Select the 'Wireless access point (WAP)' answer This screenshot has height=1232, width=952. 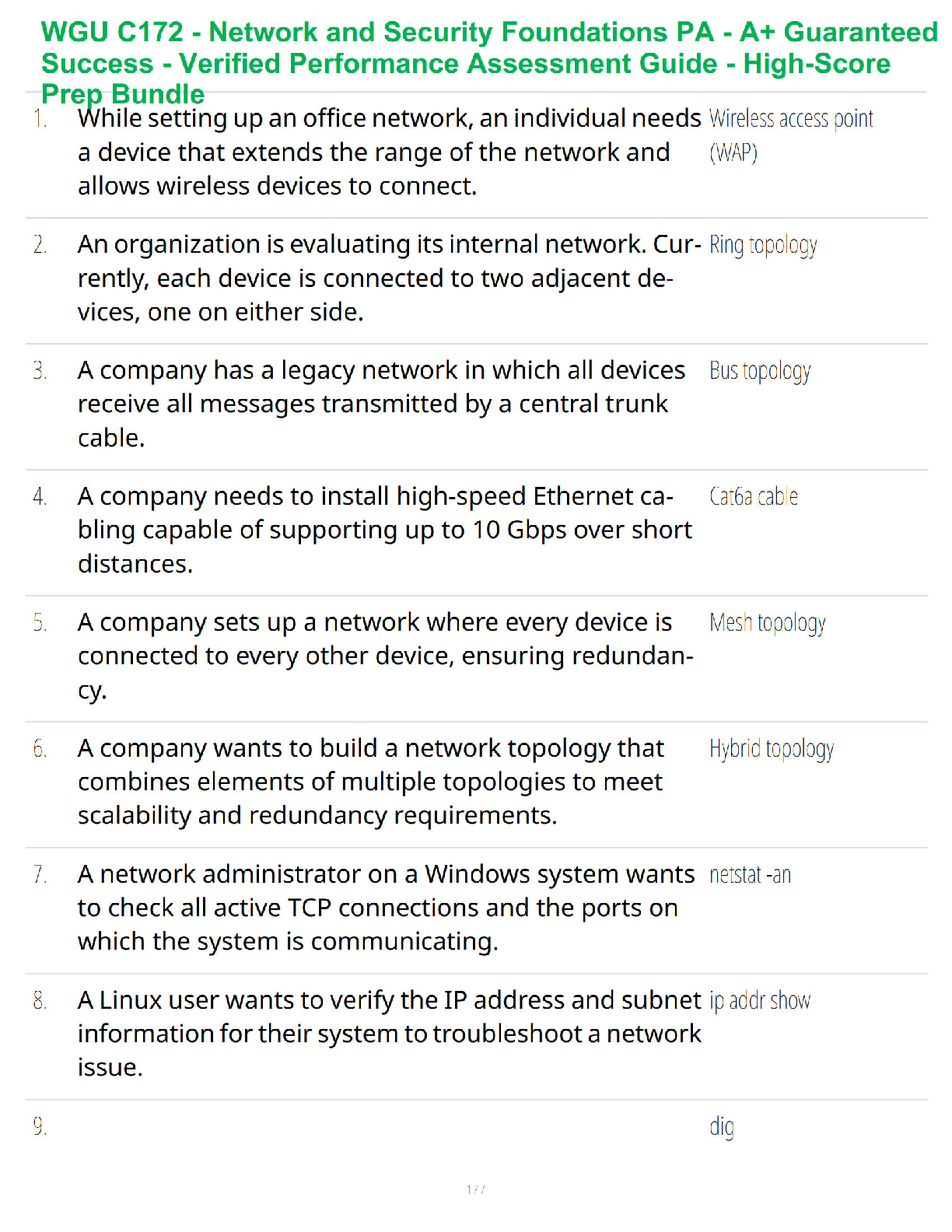(x=790, y=135)
